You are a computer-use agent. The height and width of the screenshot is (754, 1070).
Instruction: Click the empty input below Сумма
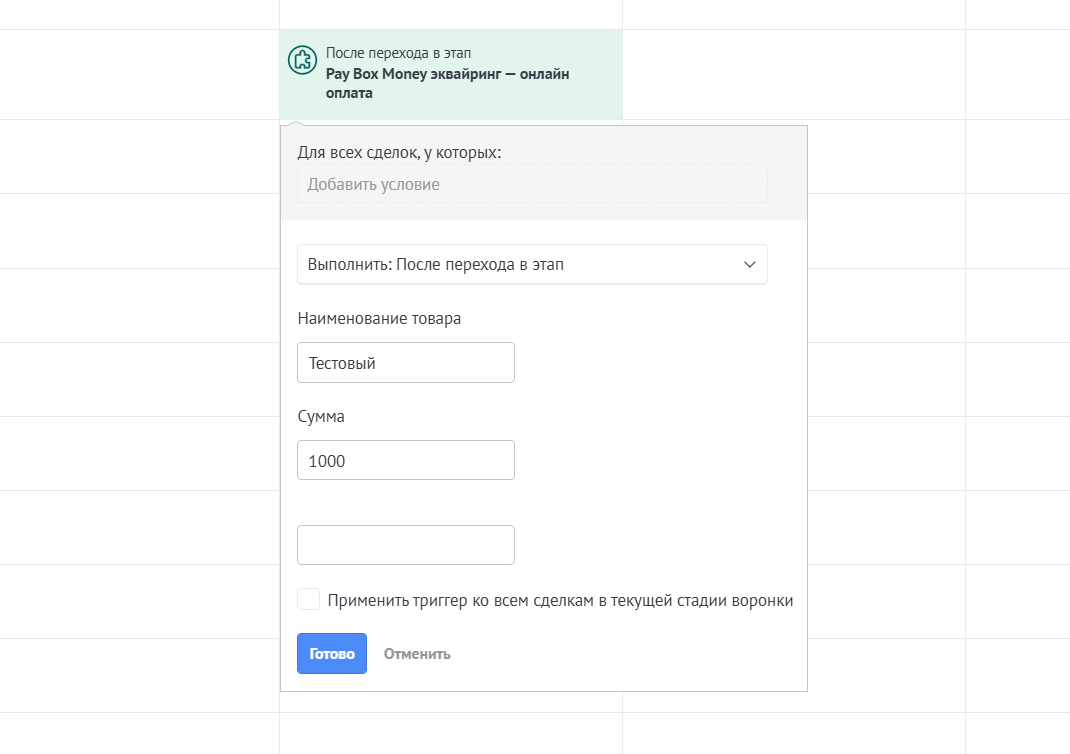pyautogui.click(x=406, y=545)
